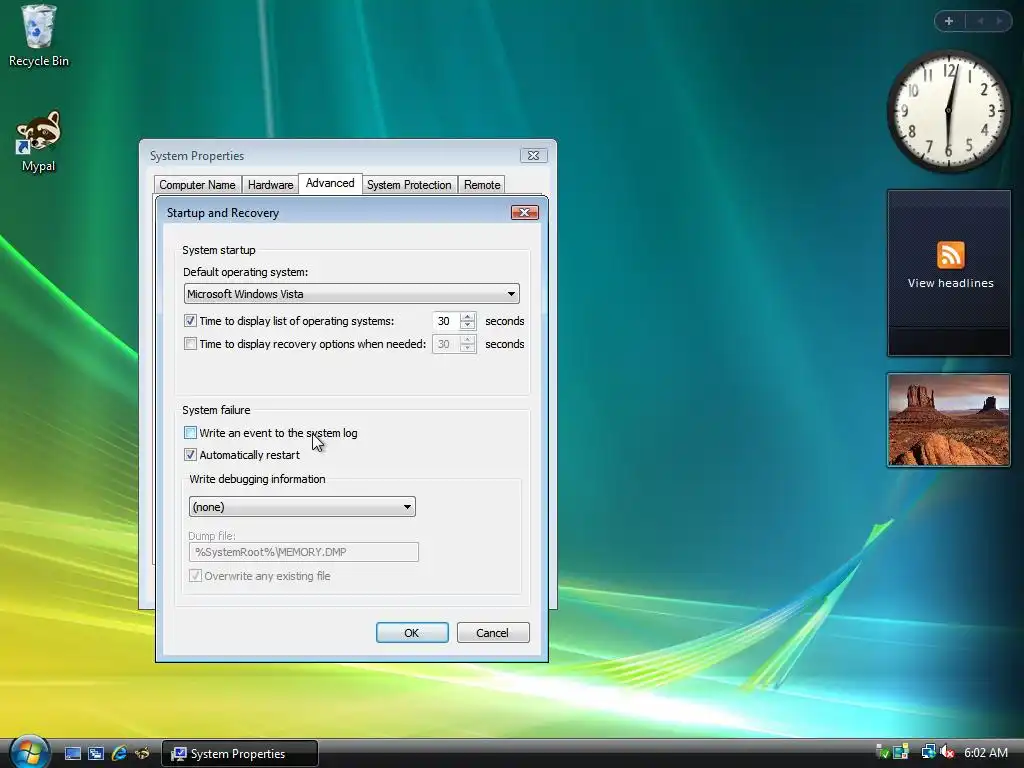Click the analog clock gadget
Screen dimensions: 1024x768
[x=948, y=111]
